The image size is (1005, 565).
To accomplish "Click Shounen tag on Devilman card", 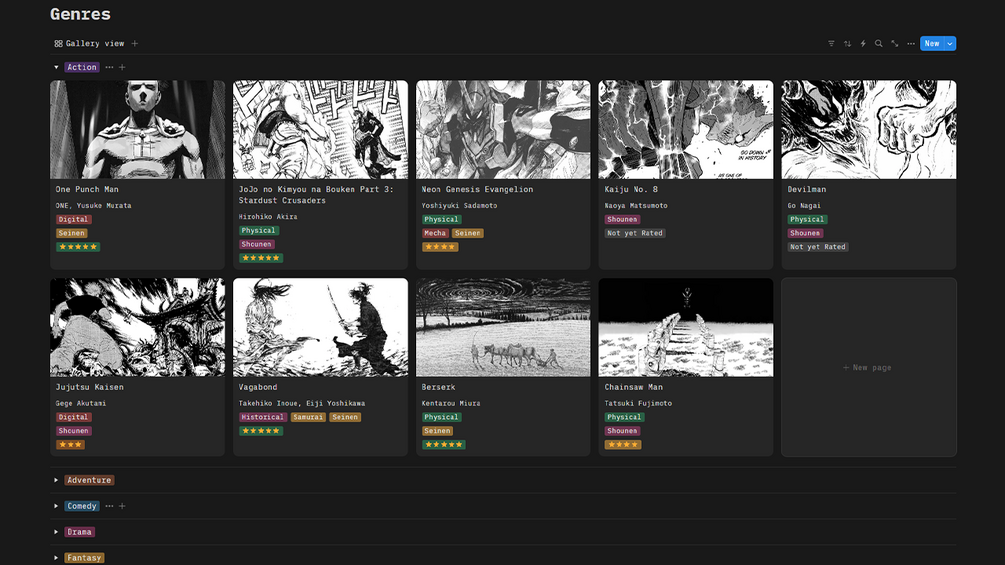I will point(805,233).
